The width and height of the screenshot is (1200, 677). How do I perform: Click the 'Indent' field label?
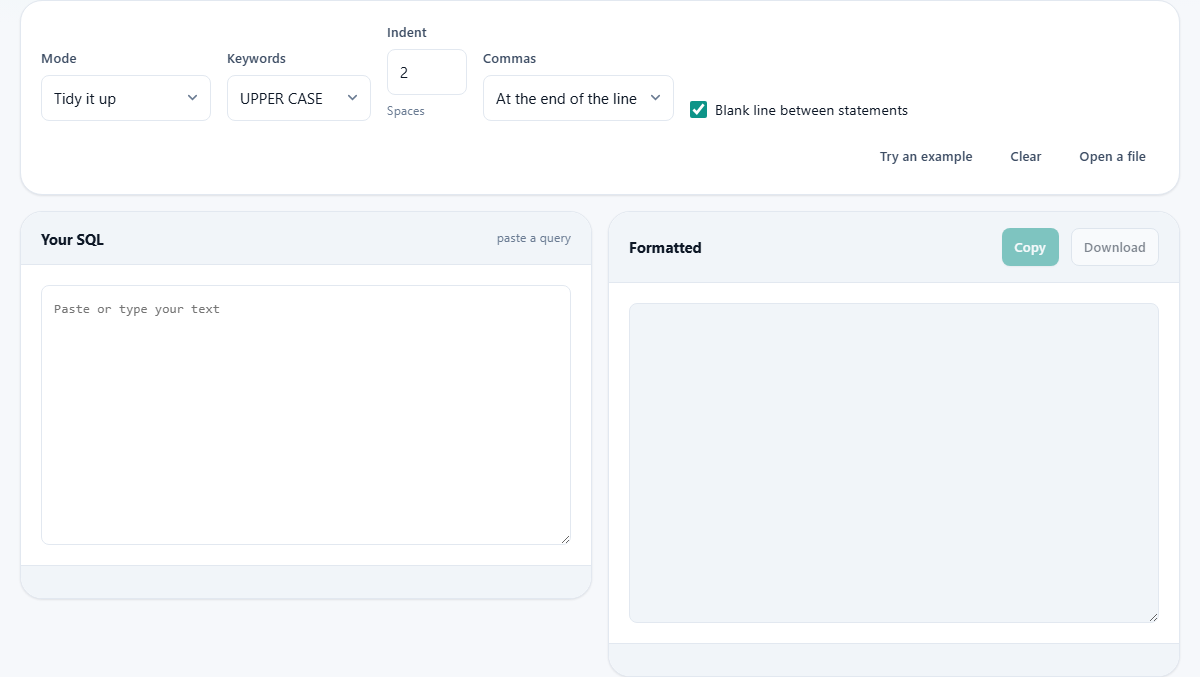407,32
